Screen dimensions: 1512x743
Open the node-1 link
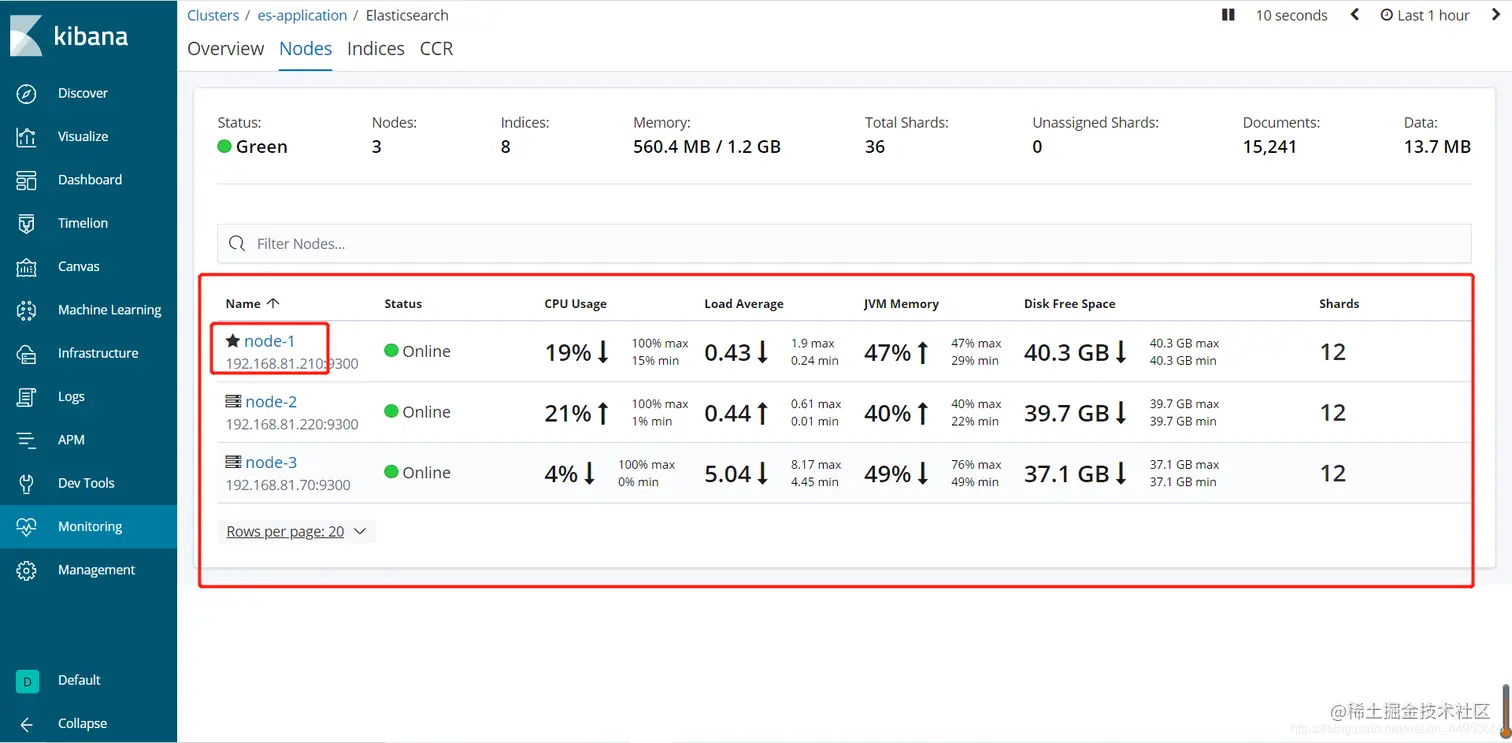[x=270, y=341]
